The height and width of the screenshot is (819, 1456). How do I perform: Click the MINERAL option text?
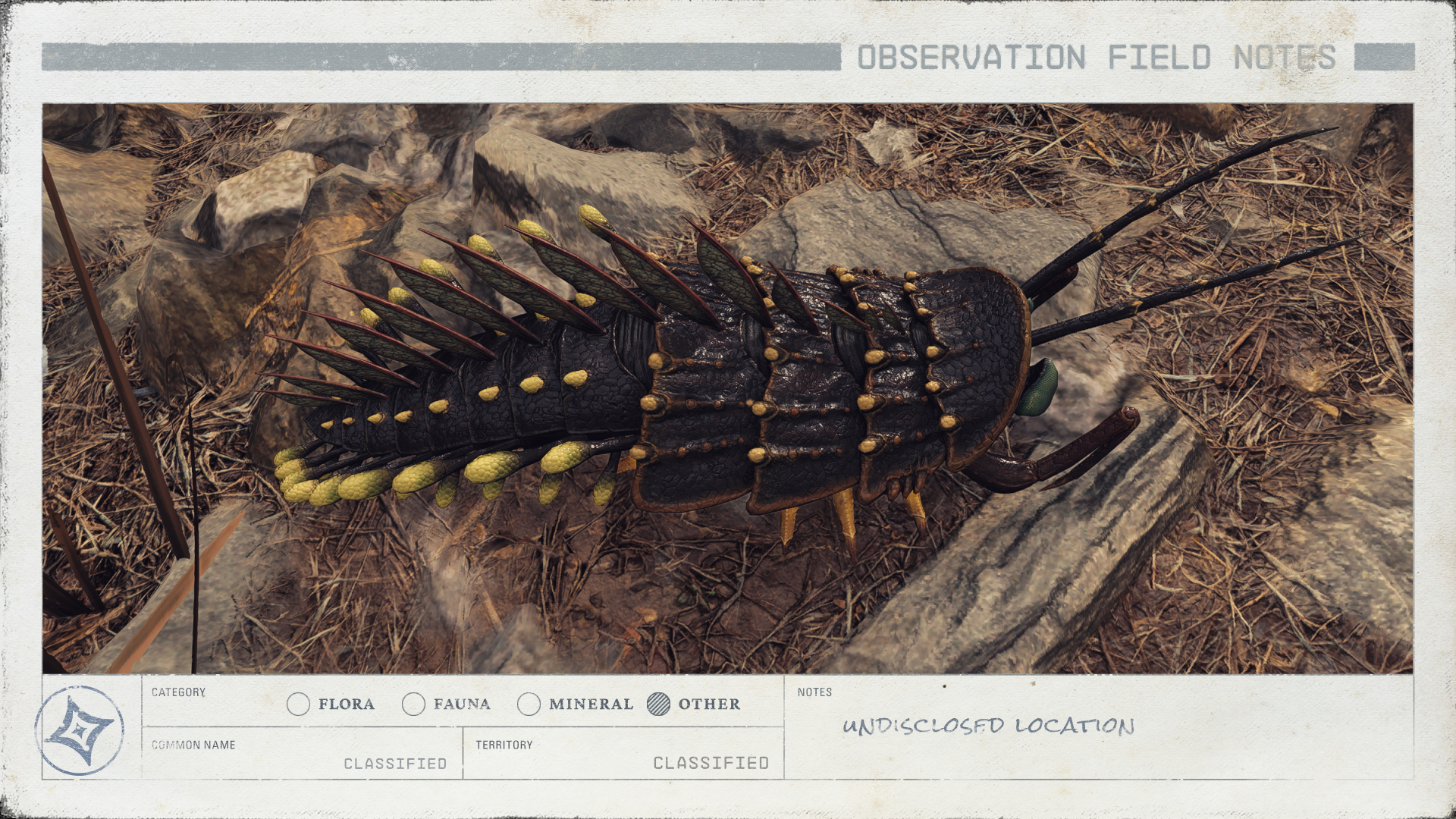click(x=591, y=704)
